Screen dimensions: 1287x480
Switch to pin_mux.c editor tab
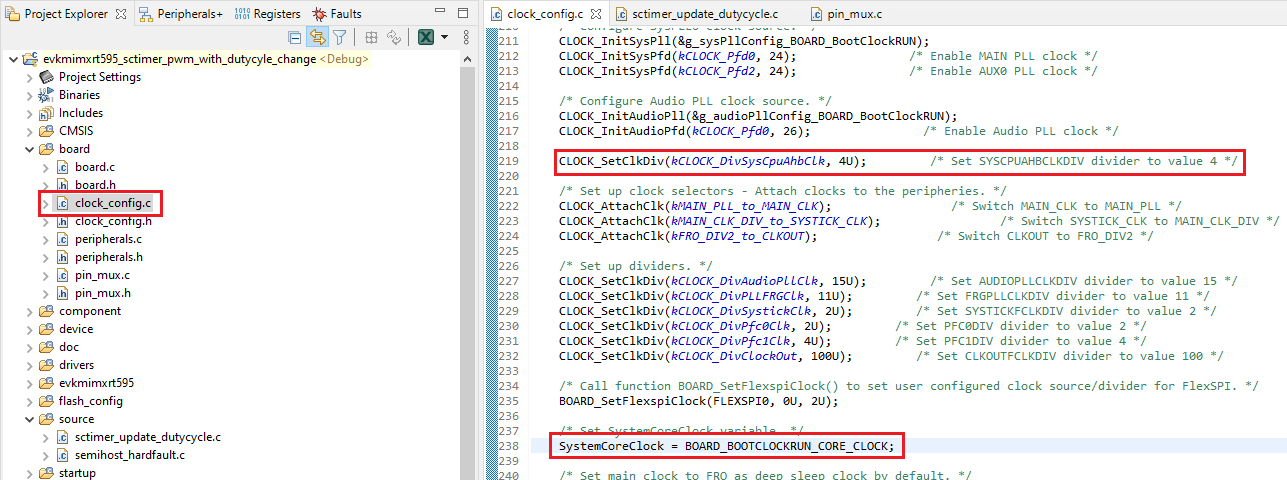(855, 14)
